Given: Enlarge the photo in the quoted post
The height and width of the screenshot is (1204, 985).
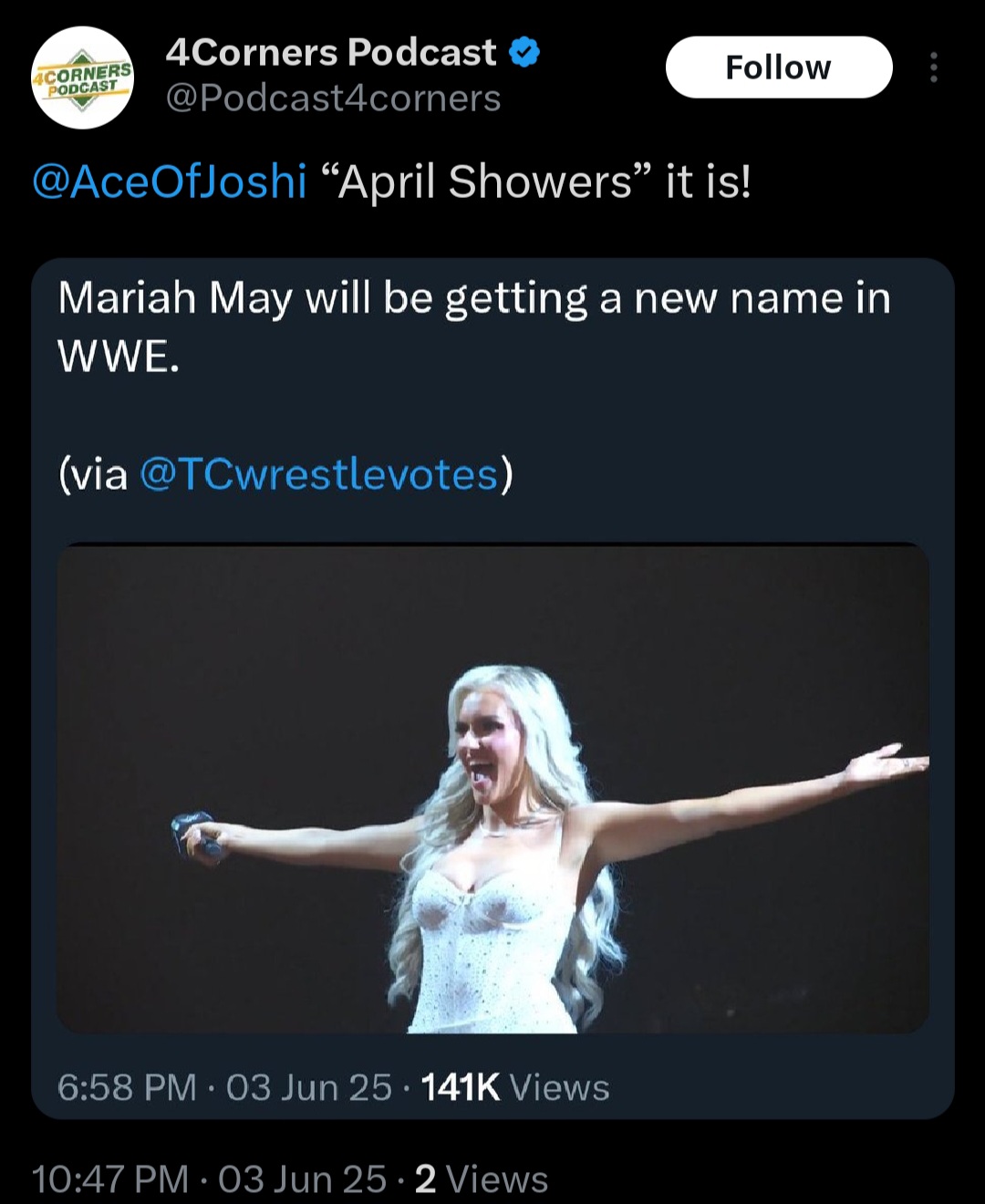Looking at the screenshot, I should pos(493,789).
